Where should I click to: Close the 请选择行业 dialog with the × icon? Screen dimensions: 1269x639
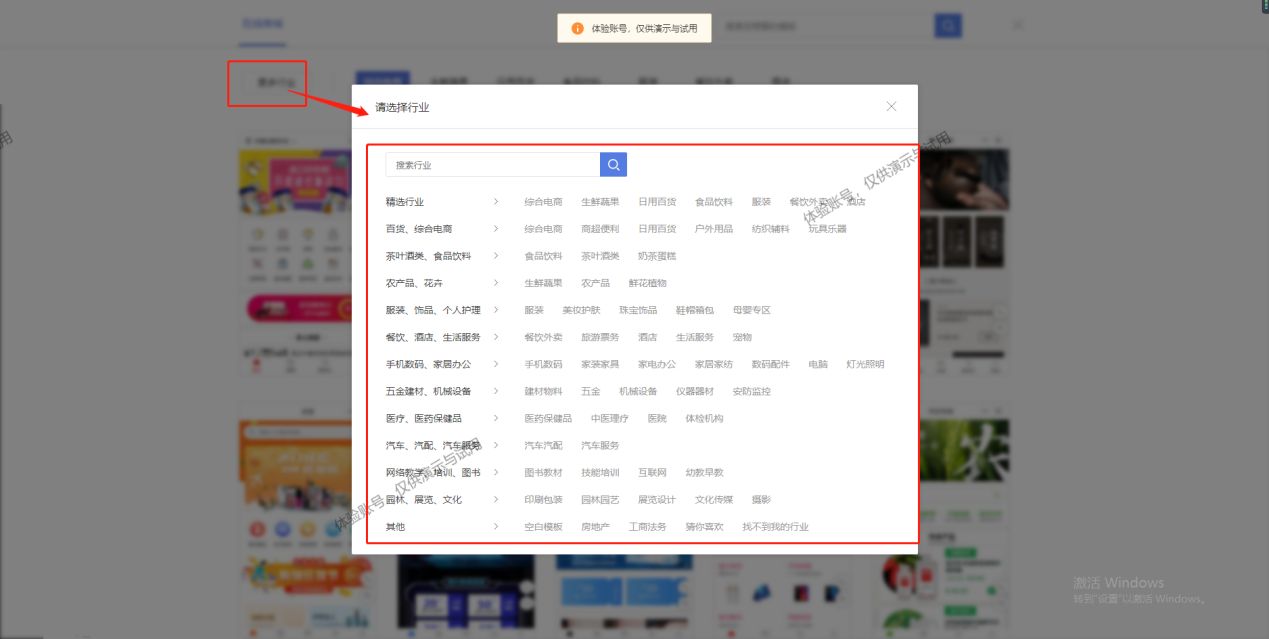point(890,105)
